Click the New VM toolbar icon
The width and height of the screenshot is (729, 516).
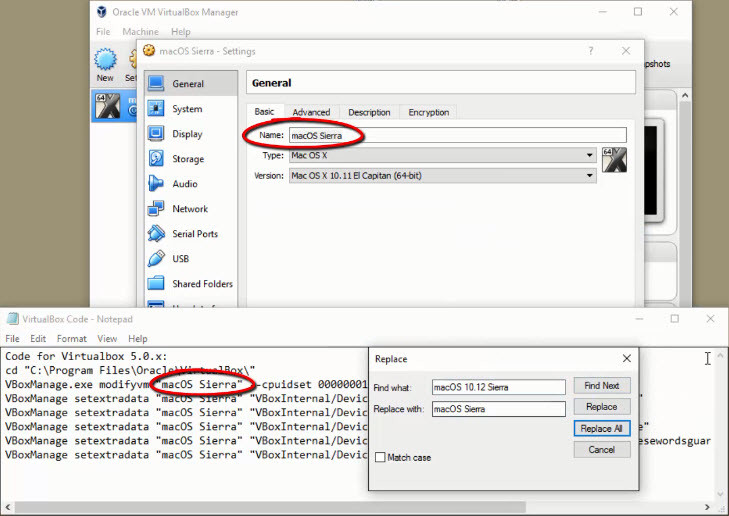[x=105, y=60]
